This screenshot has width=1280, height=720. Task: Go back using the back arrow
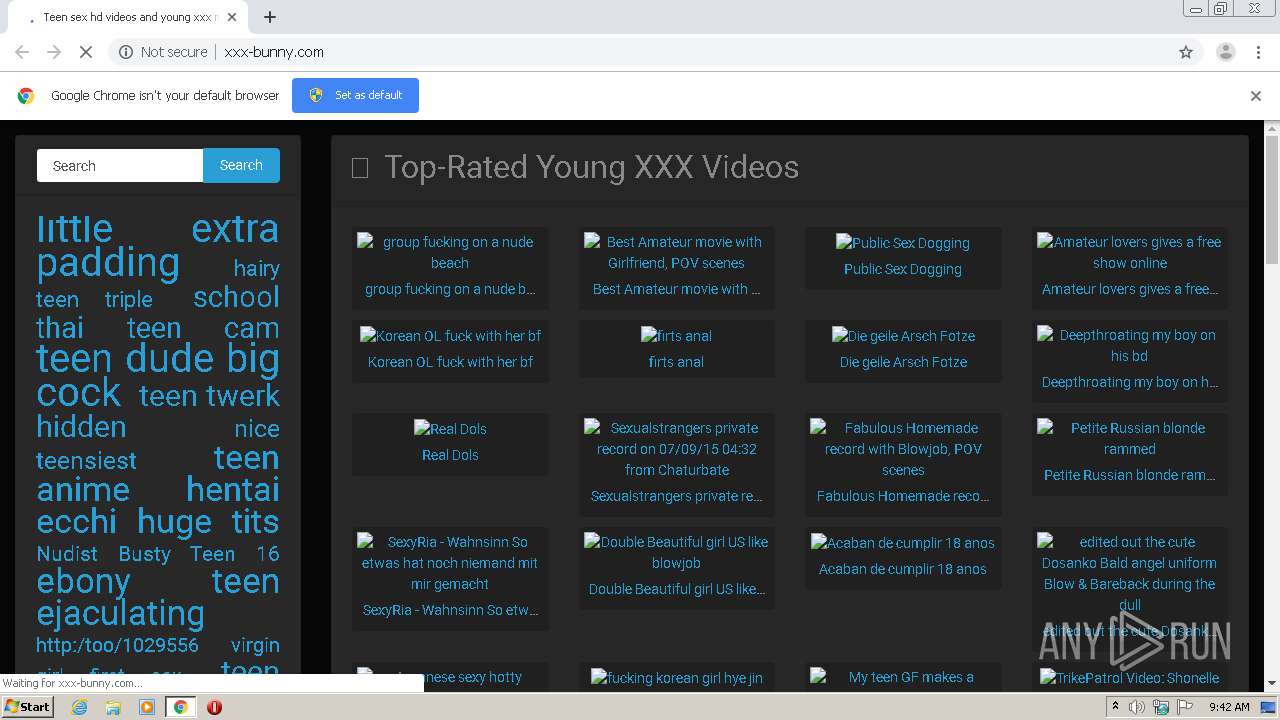(22, 52)
